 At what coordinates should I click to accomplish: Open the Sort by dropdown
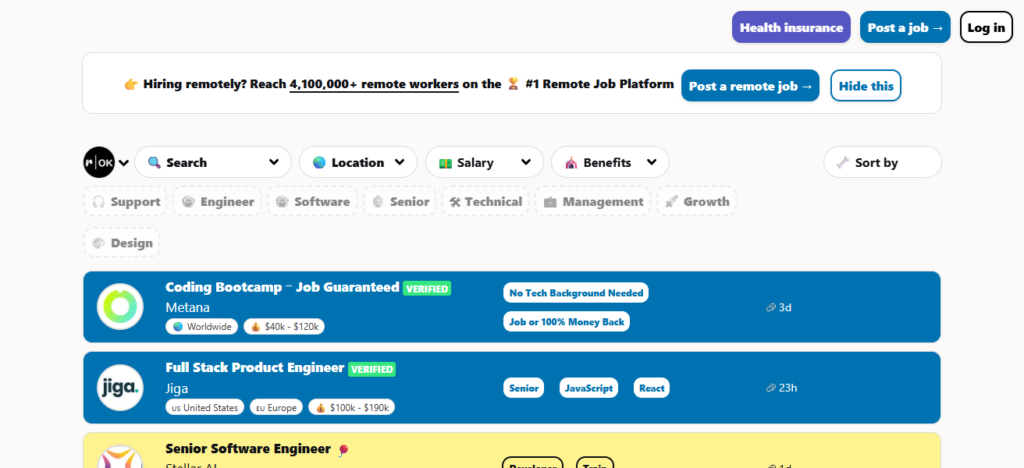point(882,162)
